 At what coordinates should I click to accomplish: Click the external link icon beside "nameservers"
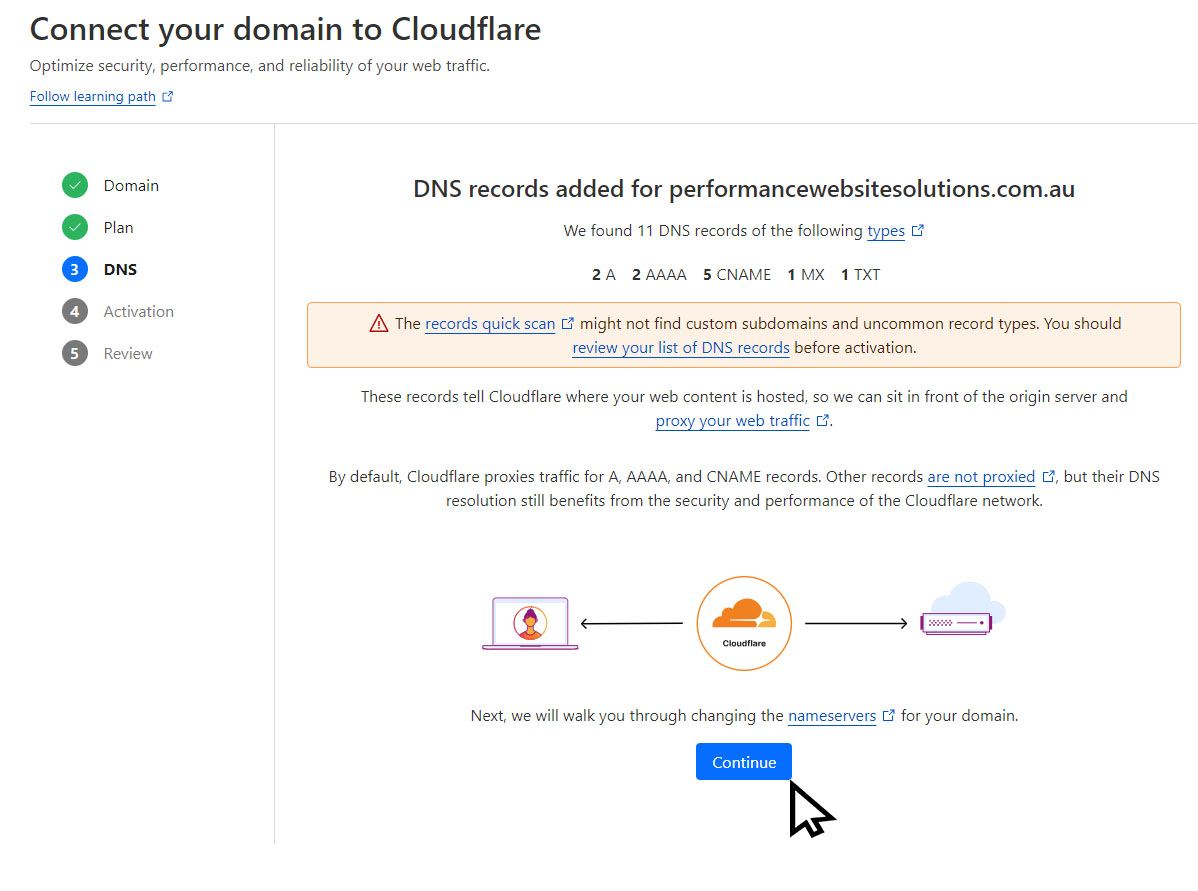tap(888, 715)
